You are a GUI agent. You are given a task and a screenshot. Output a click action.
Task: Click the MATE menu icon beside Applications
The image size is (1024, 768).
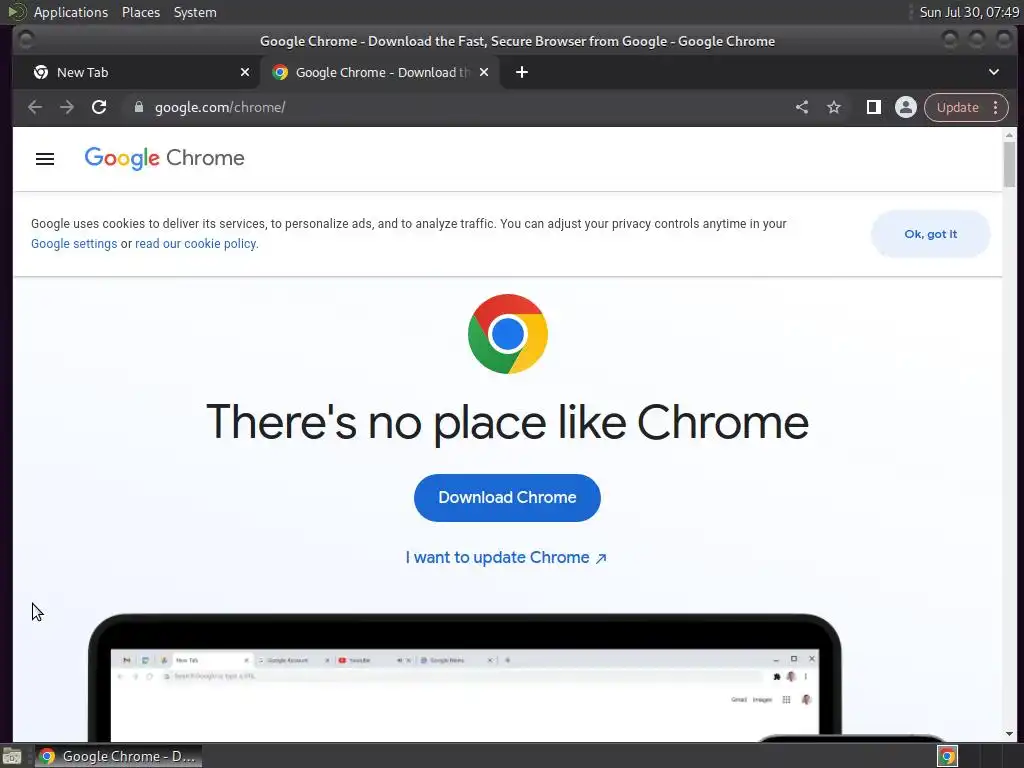16,12
